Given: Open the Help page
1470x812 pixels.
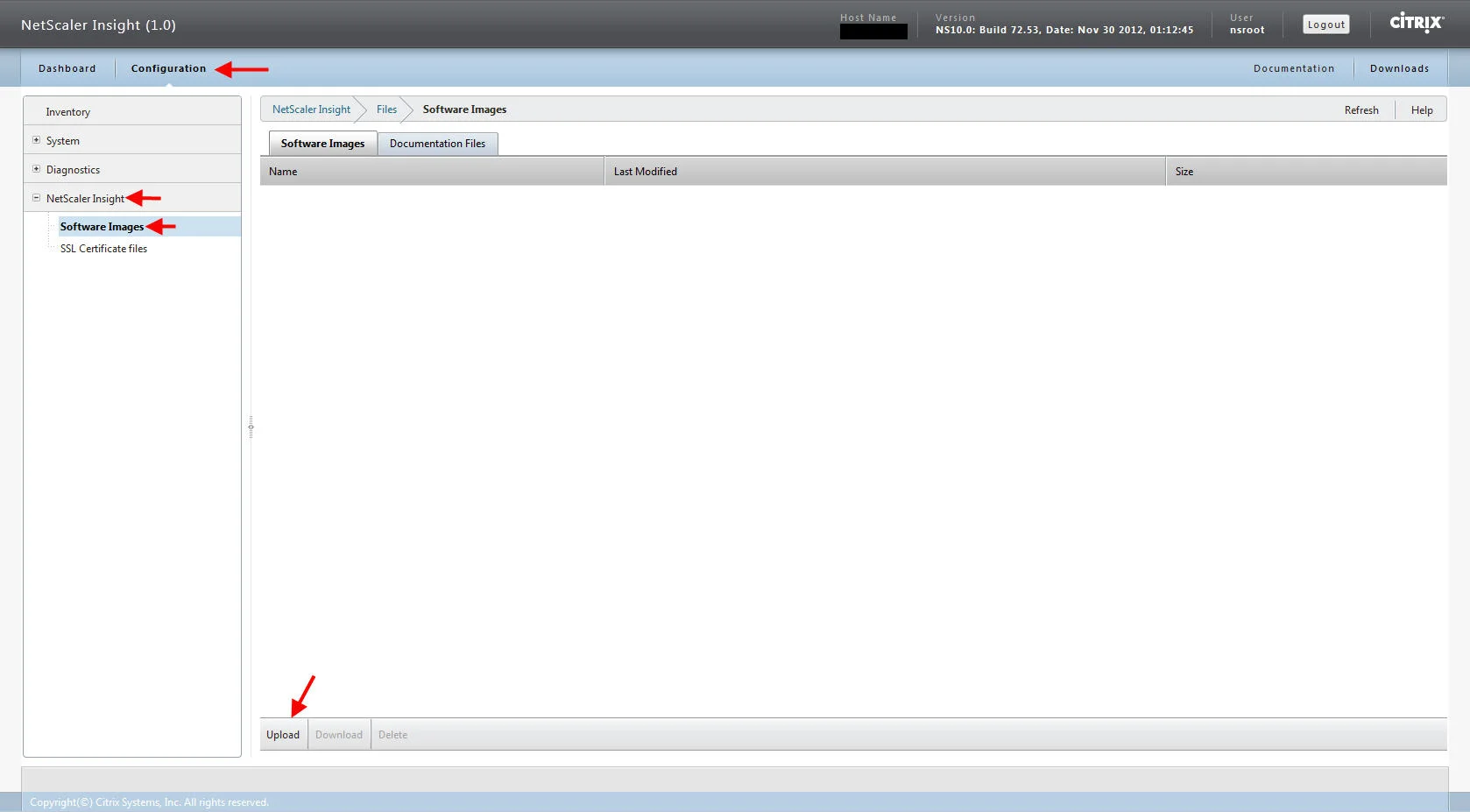Looking at the screenshot, I should [1422, 110].
